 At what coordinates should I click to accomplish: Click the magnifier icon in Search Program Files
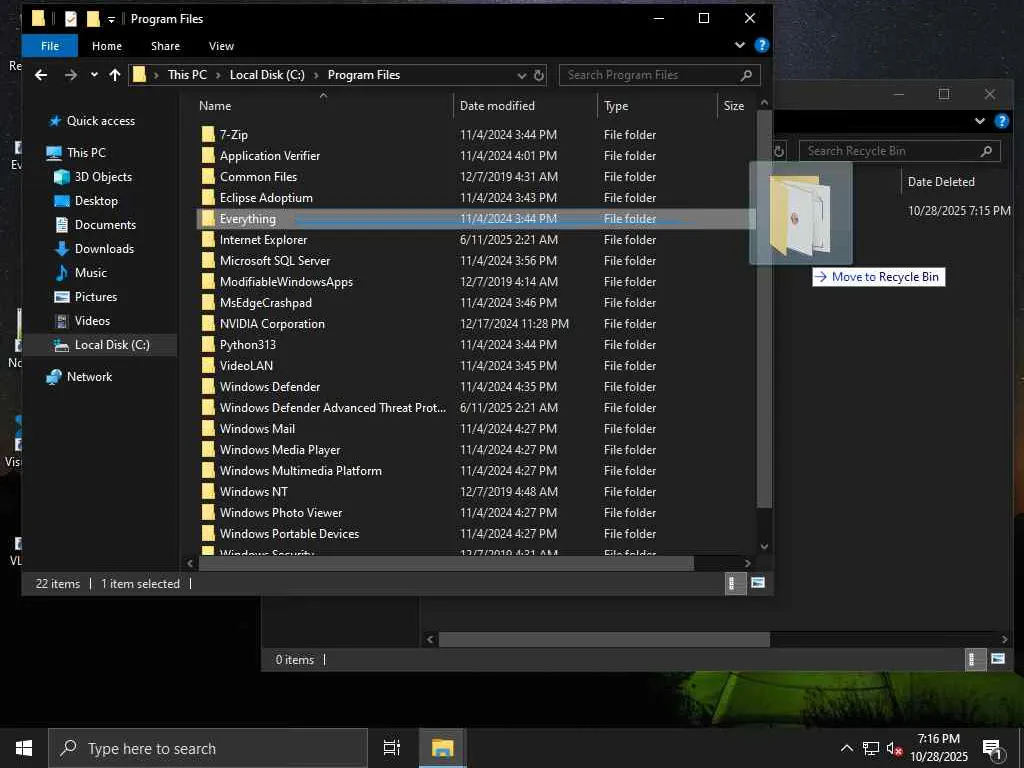(x=746, y=75)
